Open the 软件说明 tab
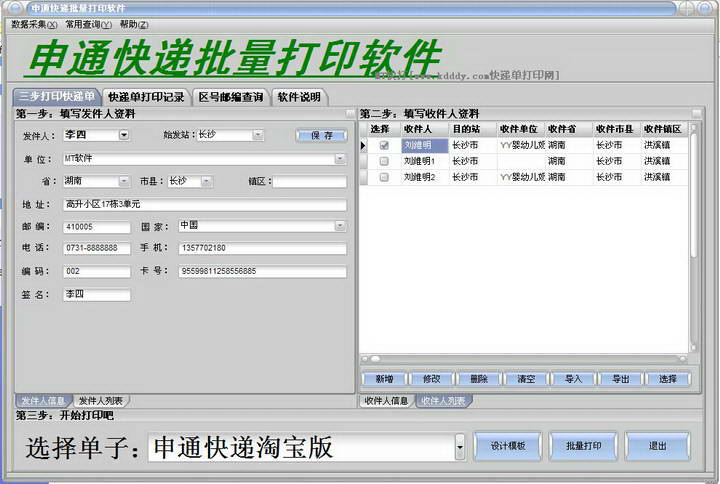Viewport: 720px width, 484px height. point(299,97)
